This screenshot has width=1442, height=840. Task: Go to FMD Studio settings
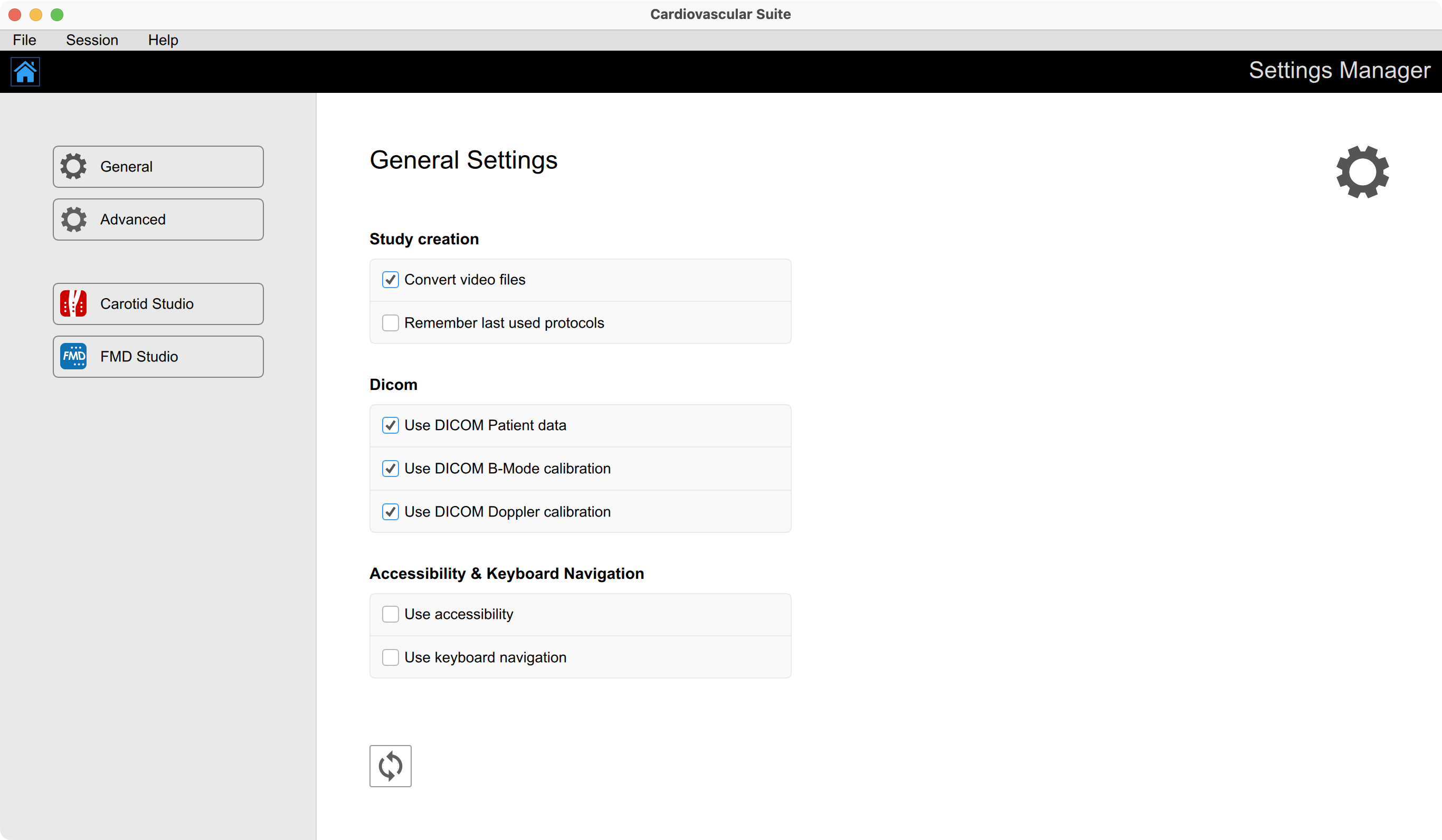pos(158,357)
